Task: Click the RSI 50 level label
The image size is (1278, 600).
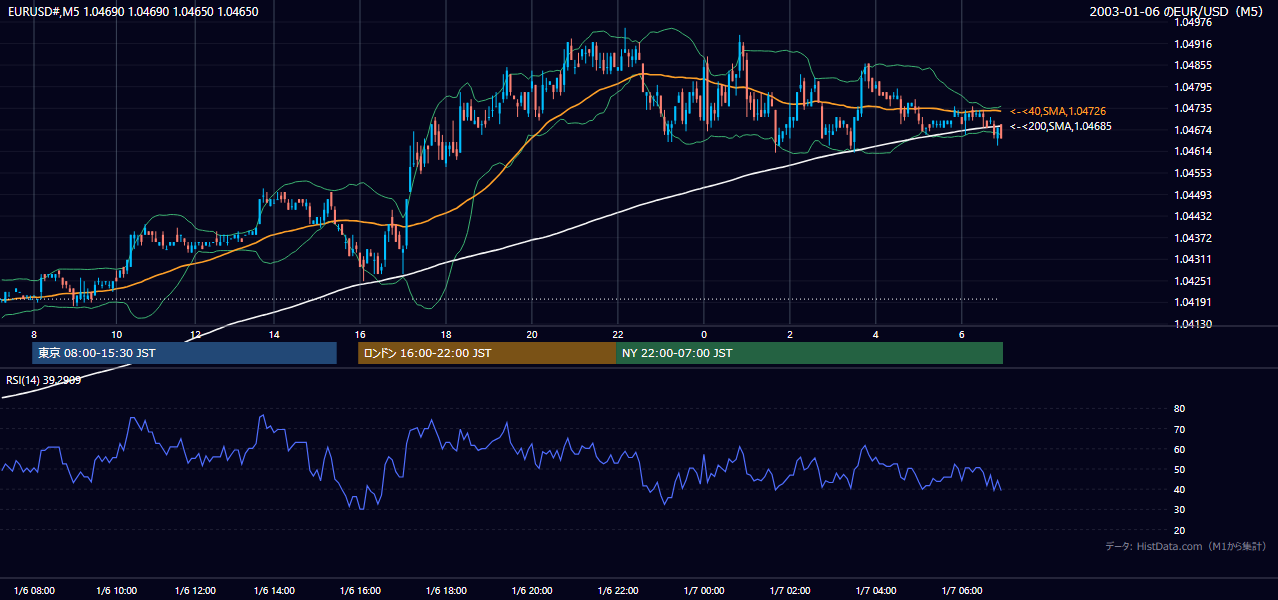Action: coord(1179,469)
